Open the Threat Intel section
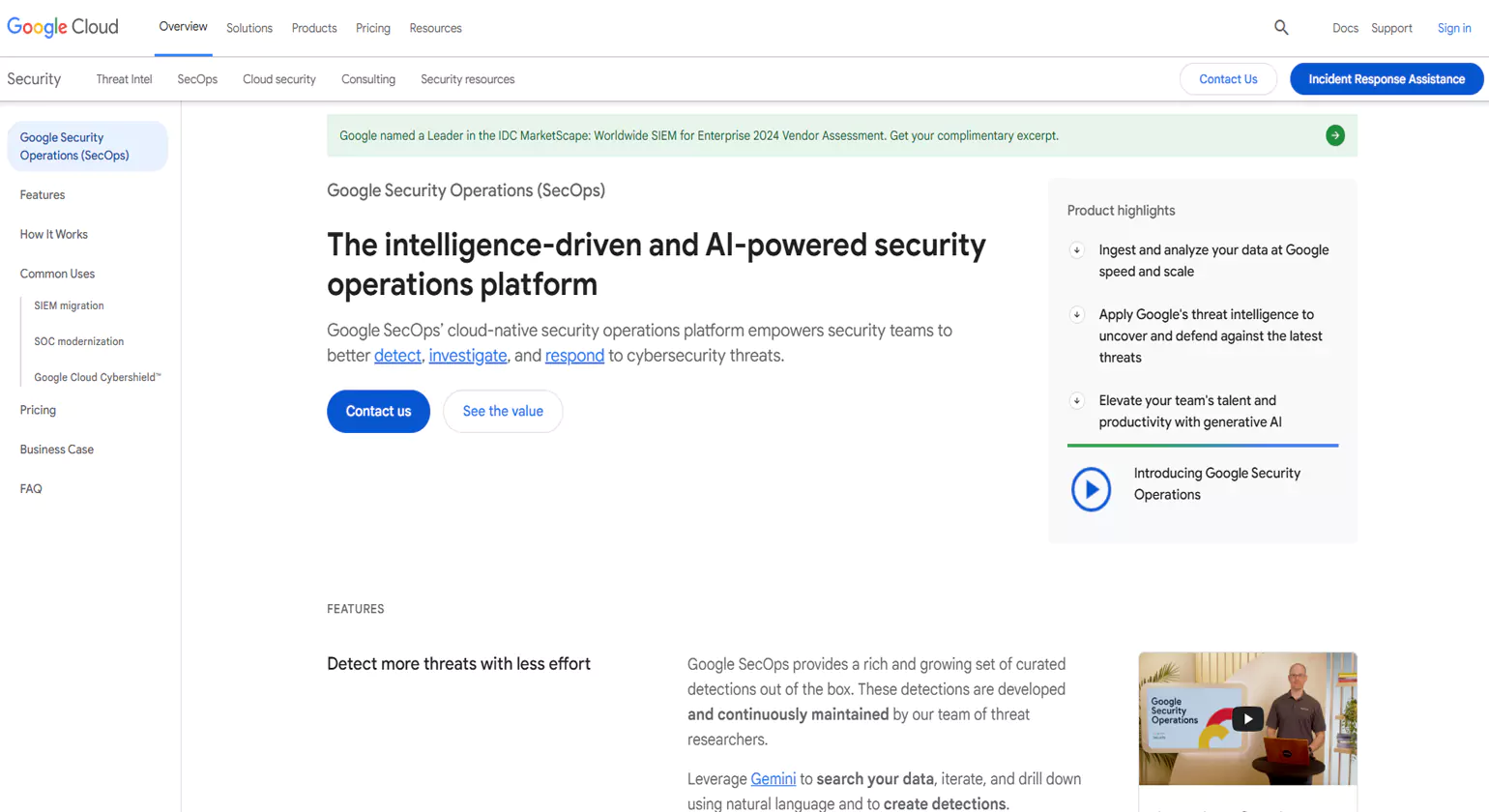The image size is (1489, 812). (124, 79)
